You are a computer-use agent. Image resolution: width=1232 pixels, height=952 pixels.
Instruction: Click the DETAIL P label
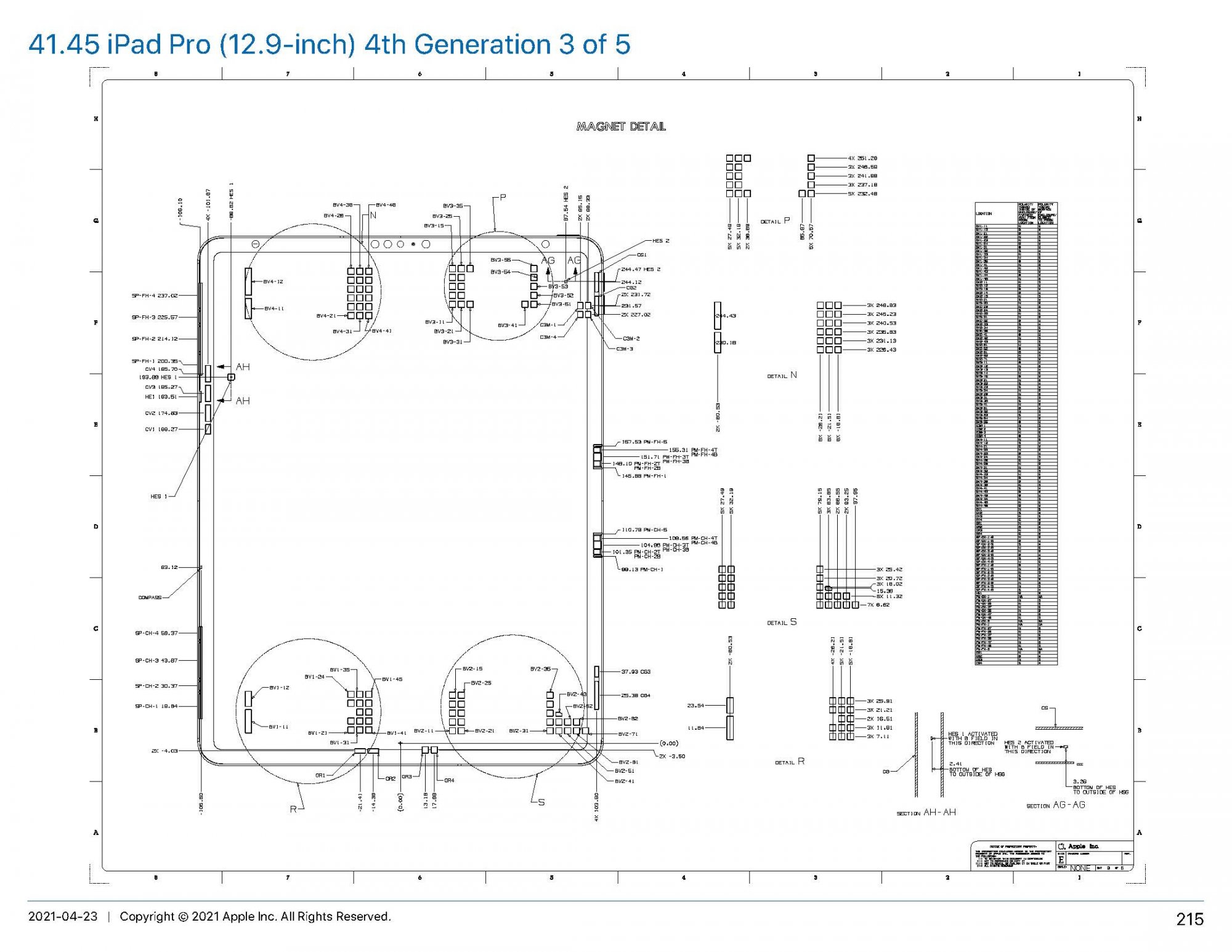pyautogui.click(x=775, y=221)
